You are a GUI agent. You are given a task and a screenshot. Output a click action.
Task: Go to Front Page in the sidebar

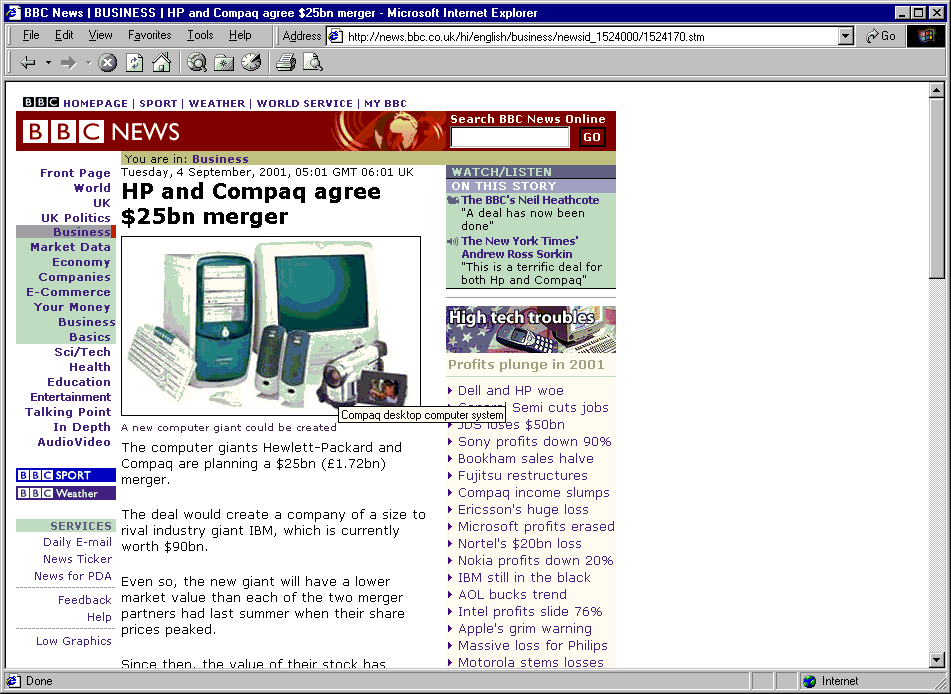[x=75, y=174]
